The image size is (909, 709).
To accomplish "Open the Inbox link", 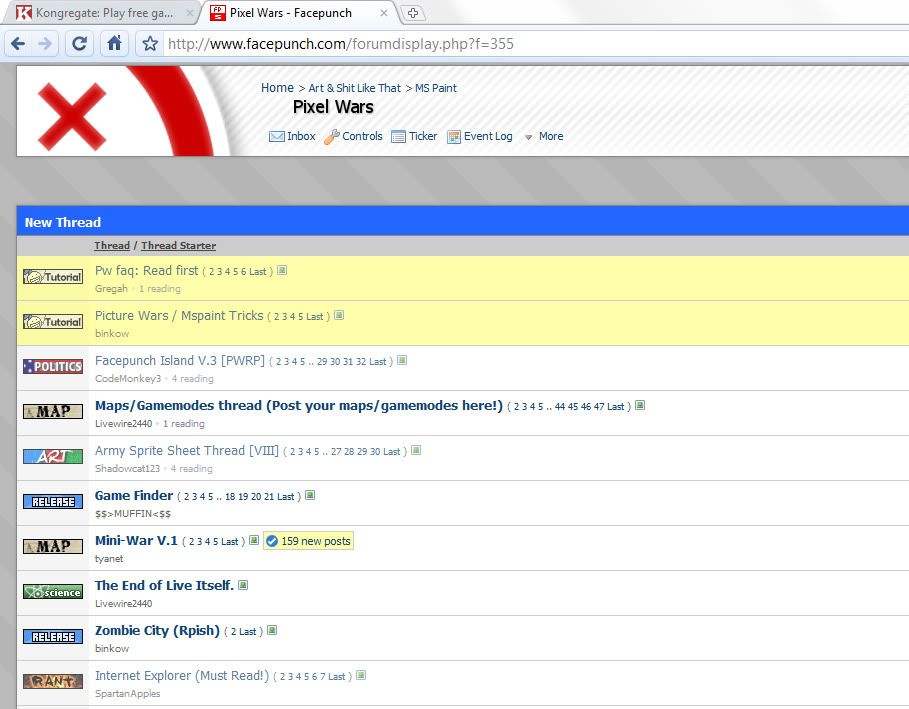I will tap(301, 136).
